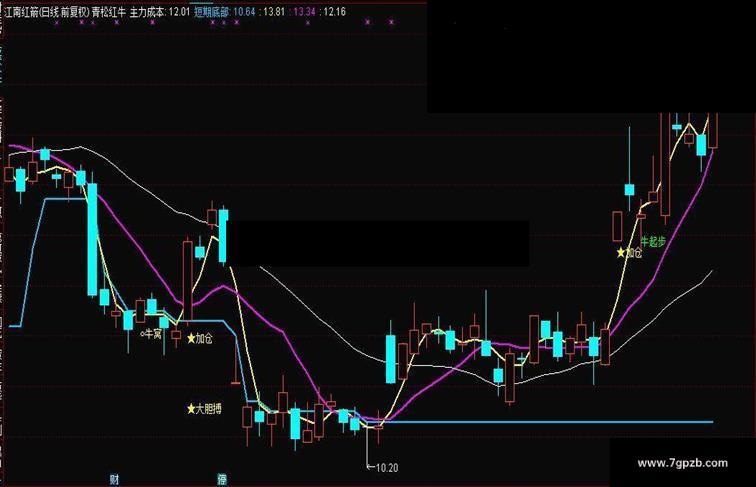Click the 江南红箭 stock name in header
Image resolution: width=756 pixels, height=487 pixels.
click(22, 12)
